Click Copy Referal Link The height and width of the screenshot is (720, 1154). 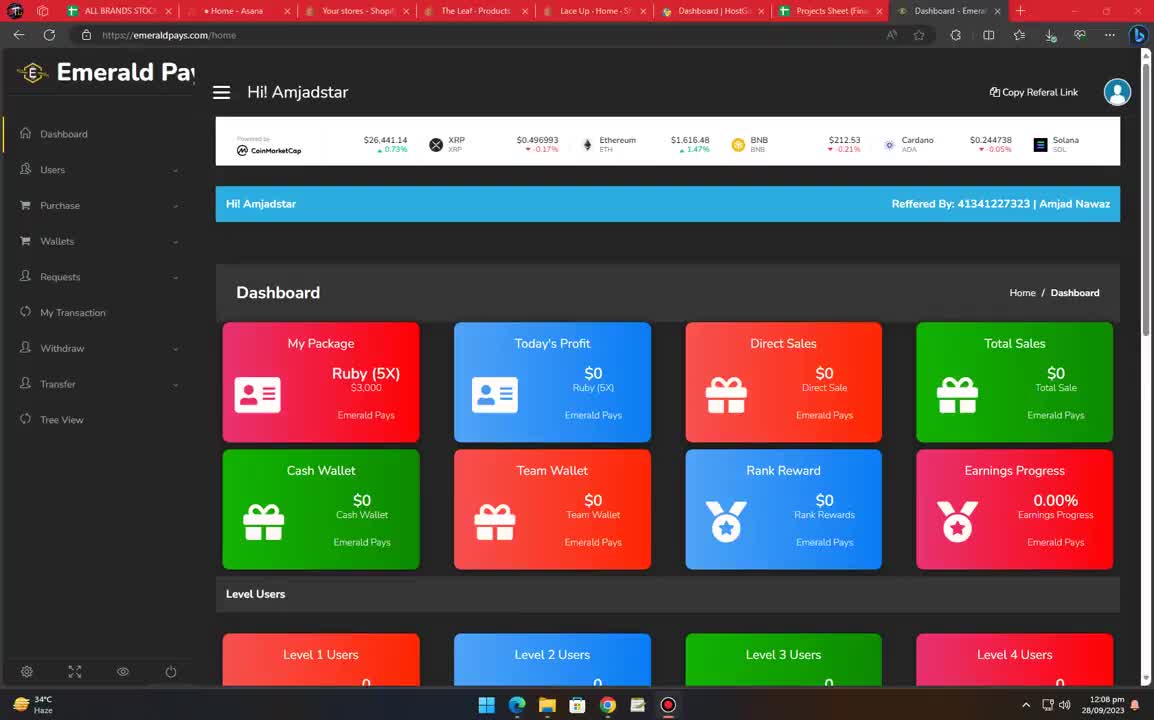[x=1033, y=92]
